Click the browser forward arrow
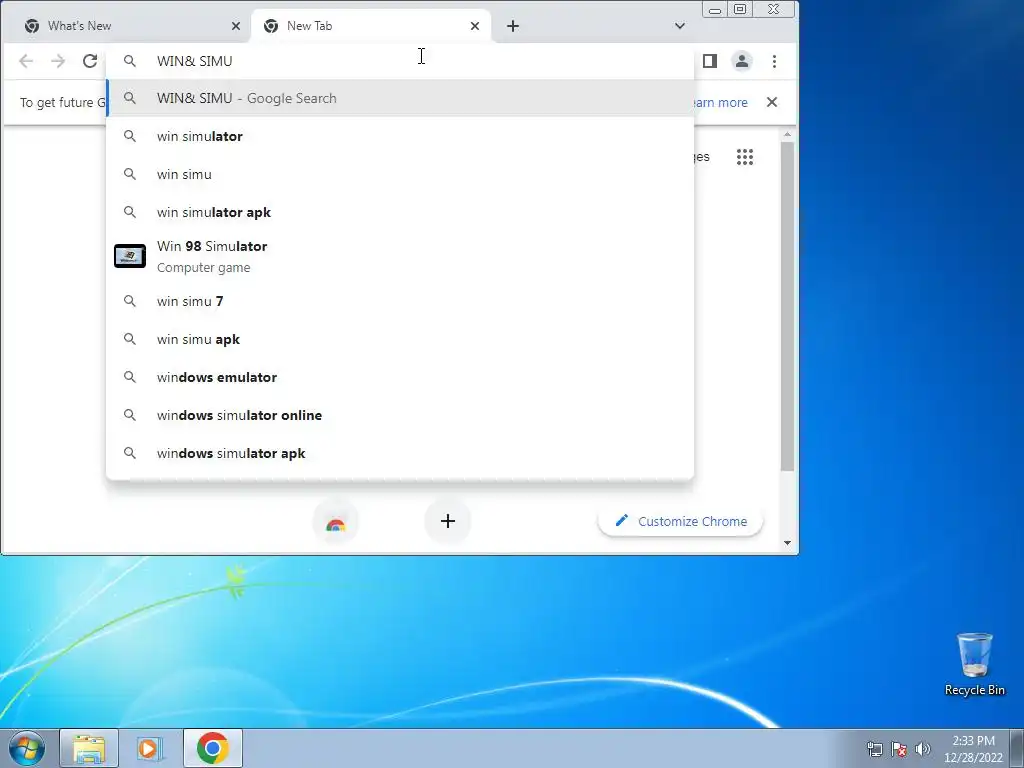Image resolution: width=1024 pixels, height=768 pixels. [58, 61]
